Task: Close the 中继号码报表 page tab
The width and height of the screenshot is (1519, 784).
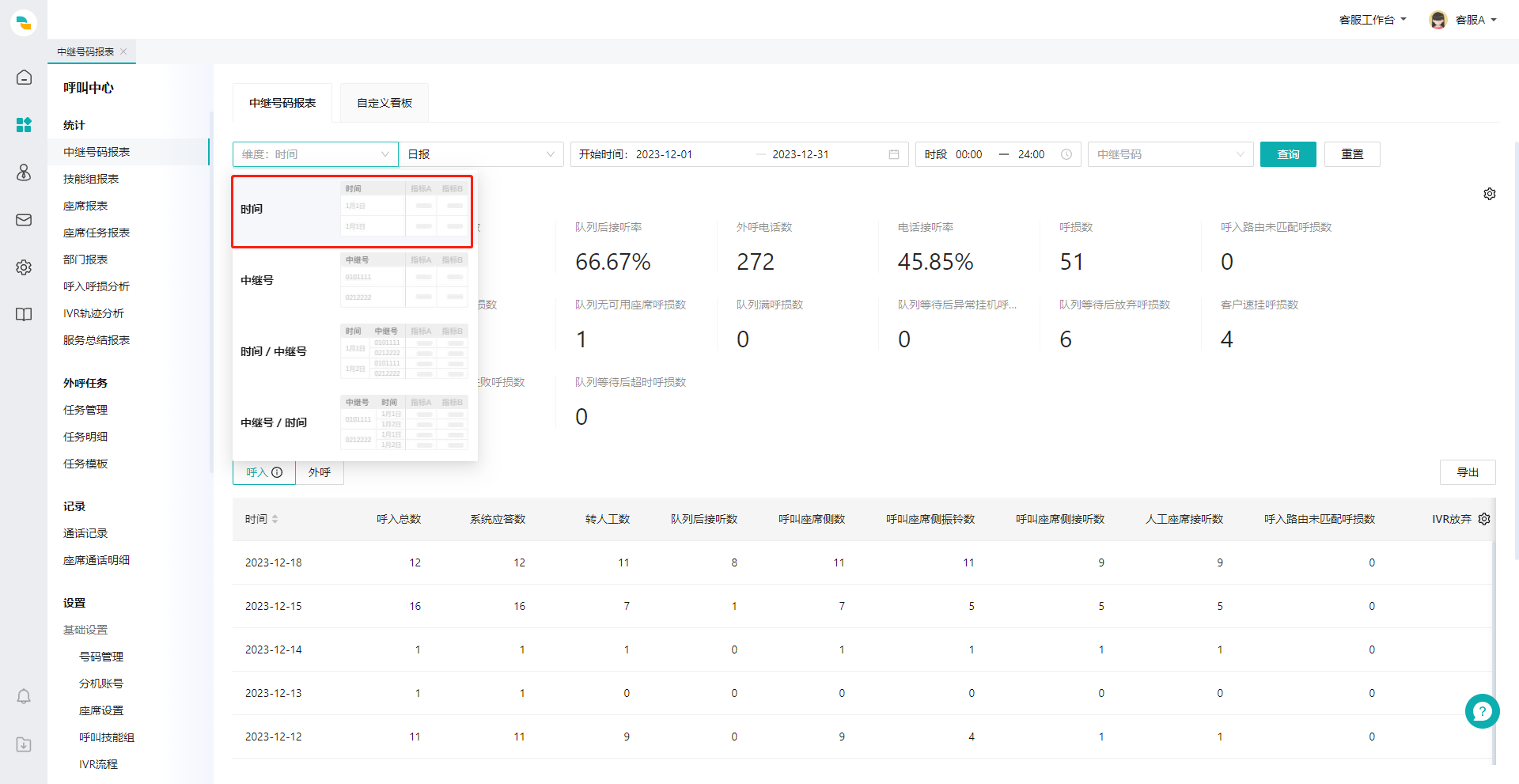Action: [123, 51]
